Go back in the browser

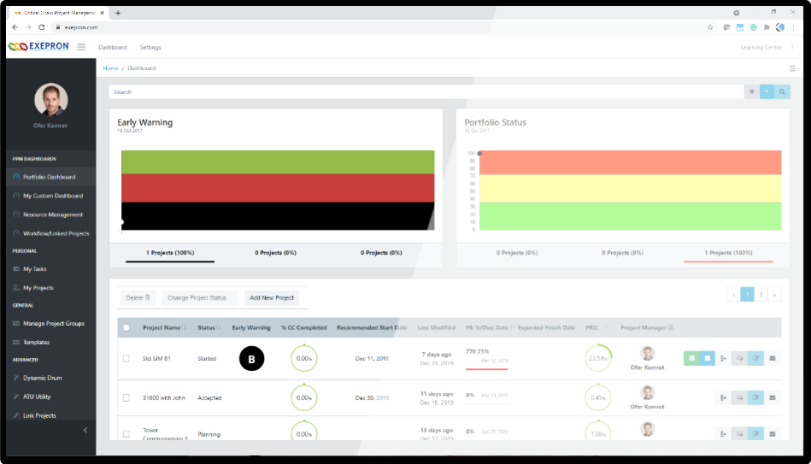coord(15,27)
